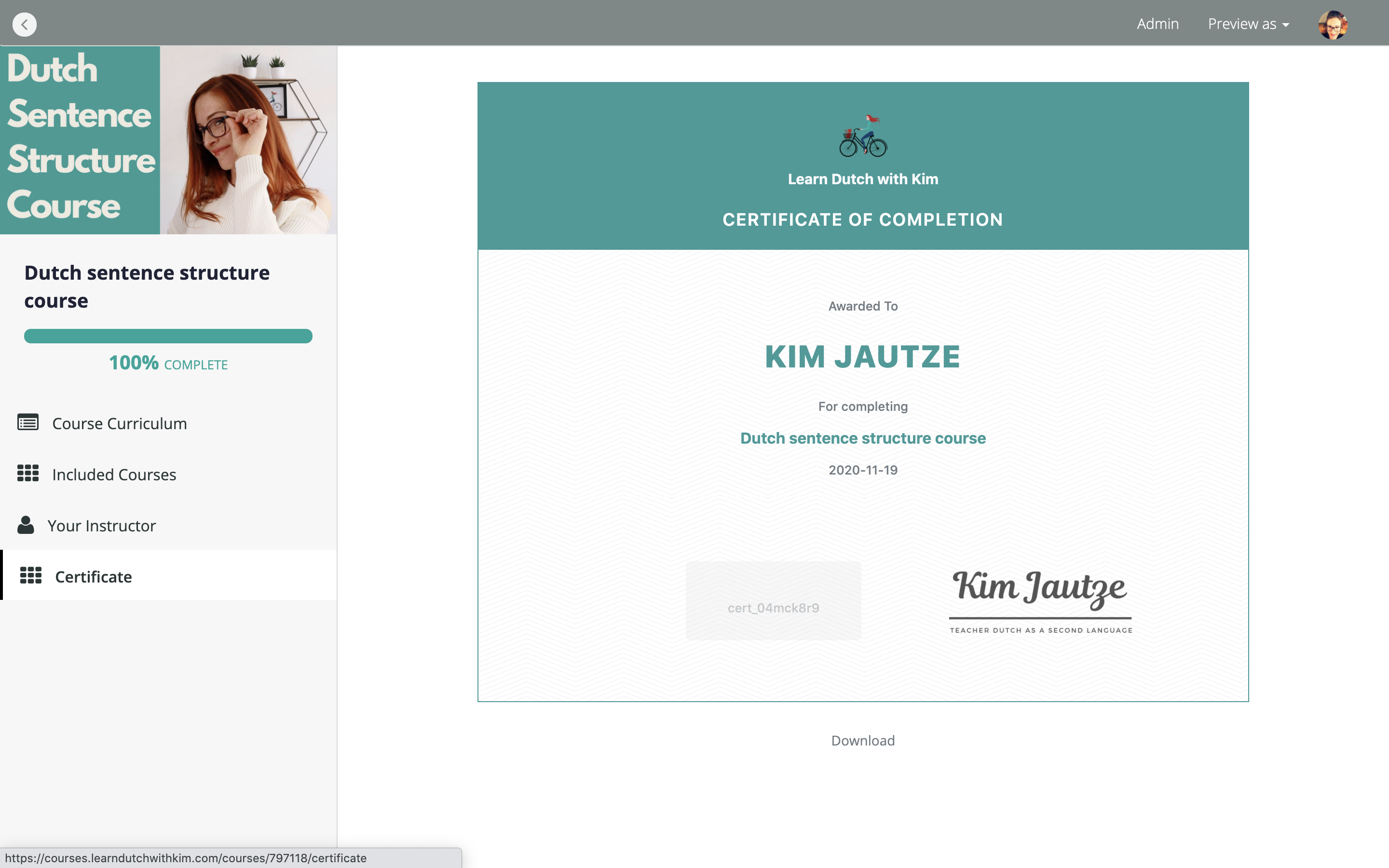
Task: Click the cert_04mck8r9 ID box
Action: pyautogui.click(x=773, y=601)
